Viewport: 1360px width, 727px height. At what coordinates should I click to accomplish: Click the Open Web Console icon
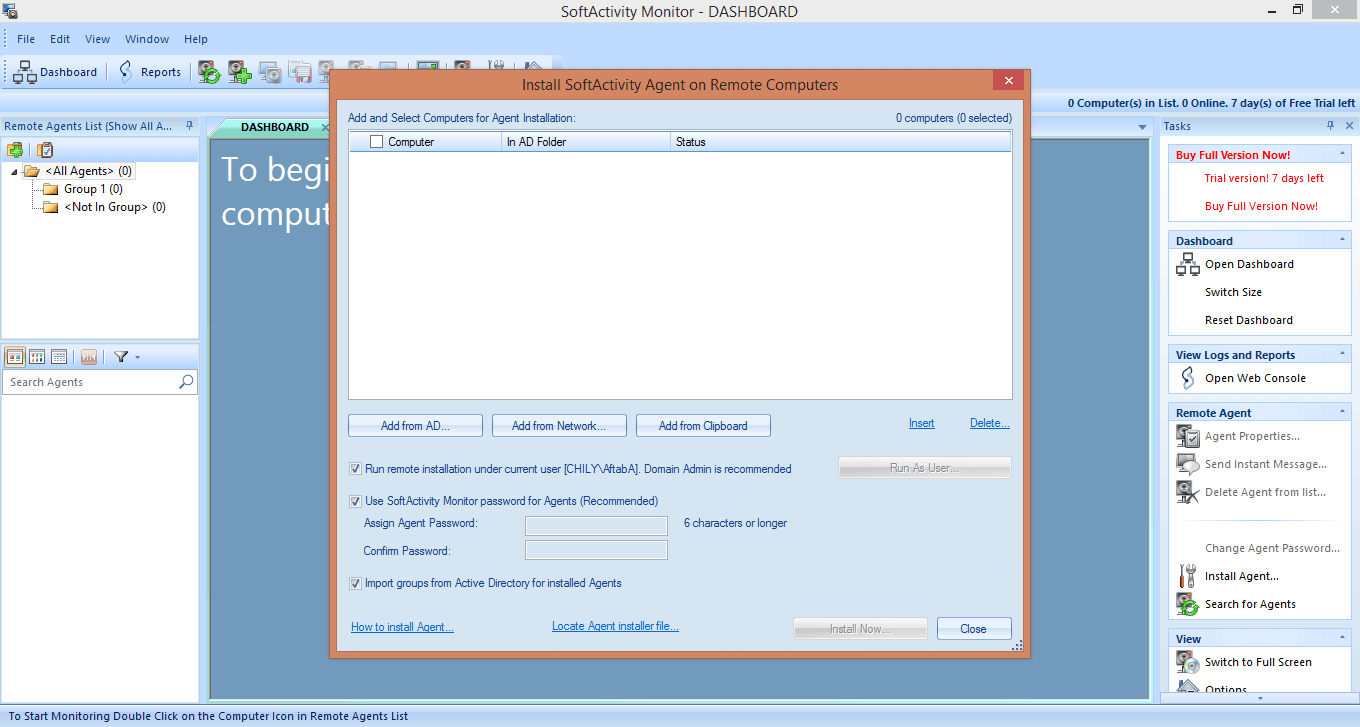click(1188, 378)
